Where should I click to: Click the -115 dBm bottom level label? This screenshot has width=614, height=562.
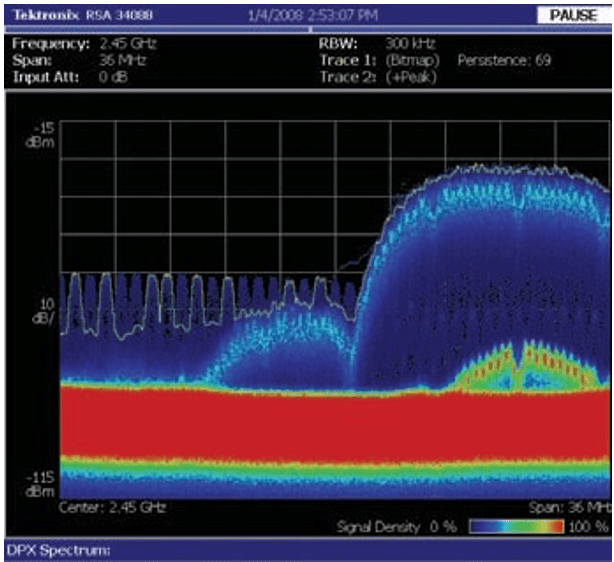pos(44,482)
